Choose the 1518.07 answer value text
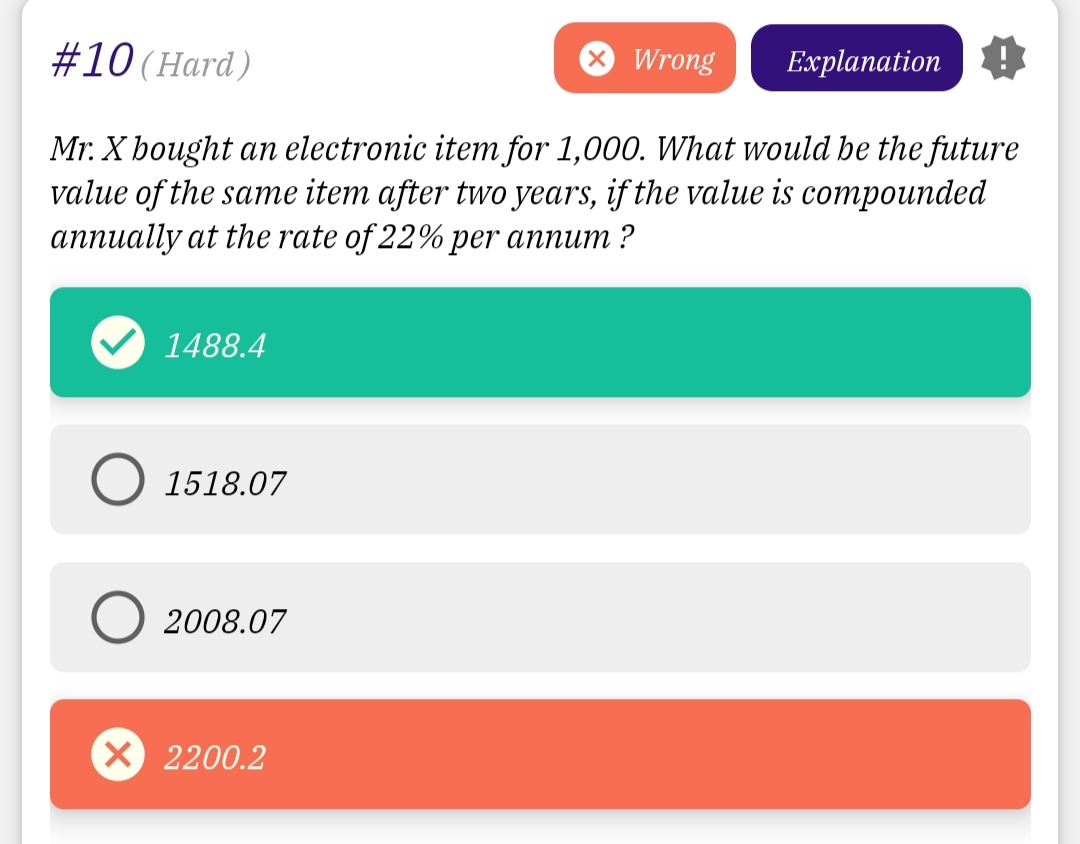The height and width of the screenshot is (844, 1080). 225,484
